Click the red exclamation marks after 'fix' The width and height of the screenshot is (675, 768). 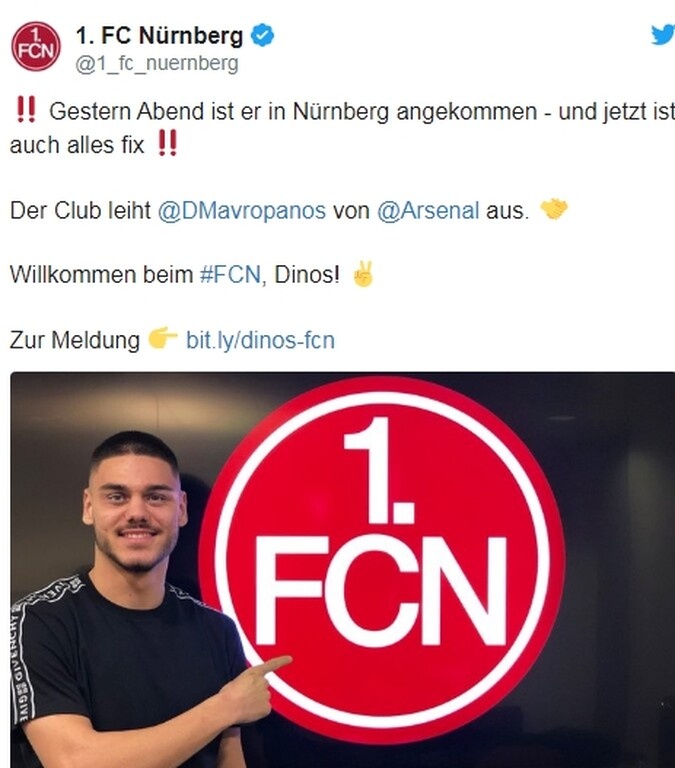pyautogui.click(x=168, y=143)
